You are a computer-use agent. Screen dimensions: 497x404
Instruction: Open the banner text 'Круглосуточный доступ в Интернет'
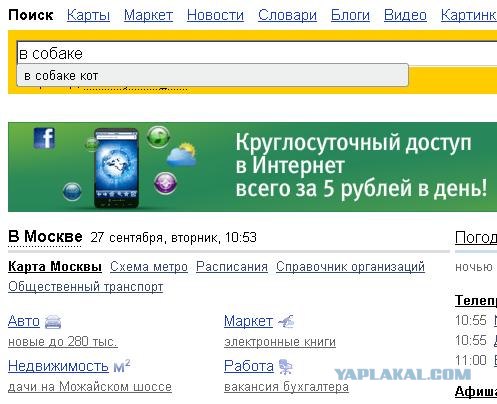point(353,154)
